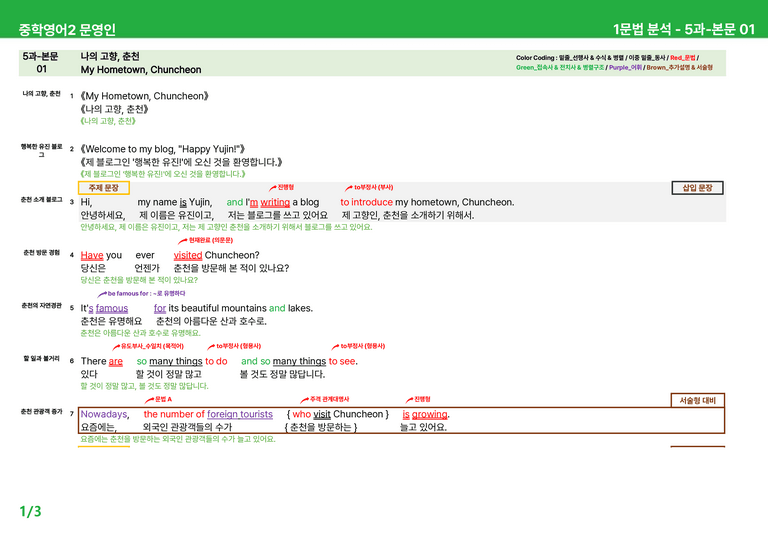Click the 'be famous for : ~로 유명하다' note

click(x=142, y=293)
